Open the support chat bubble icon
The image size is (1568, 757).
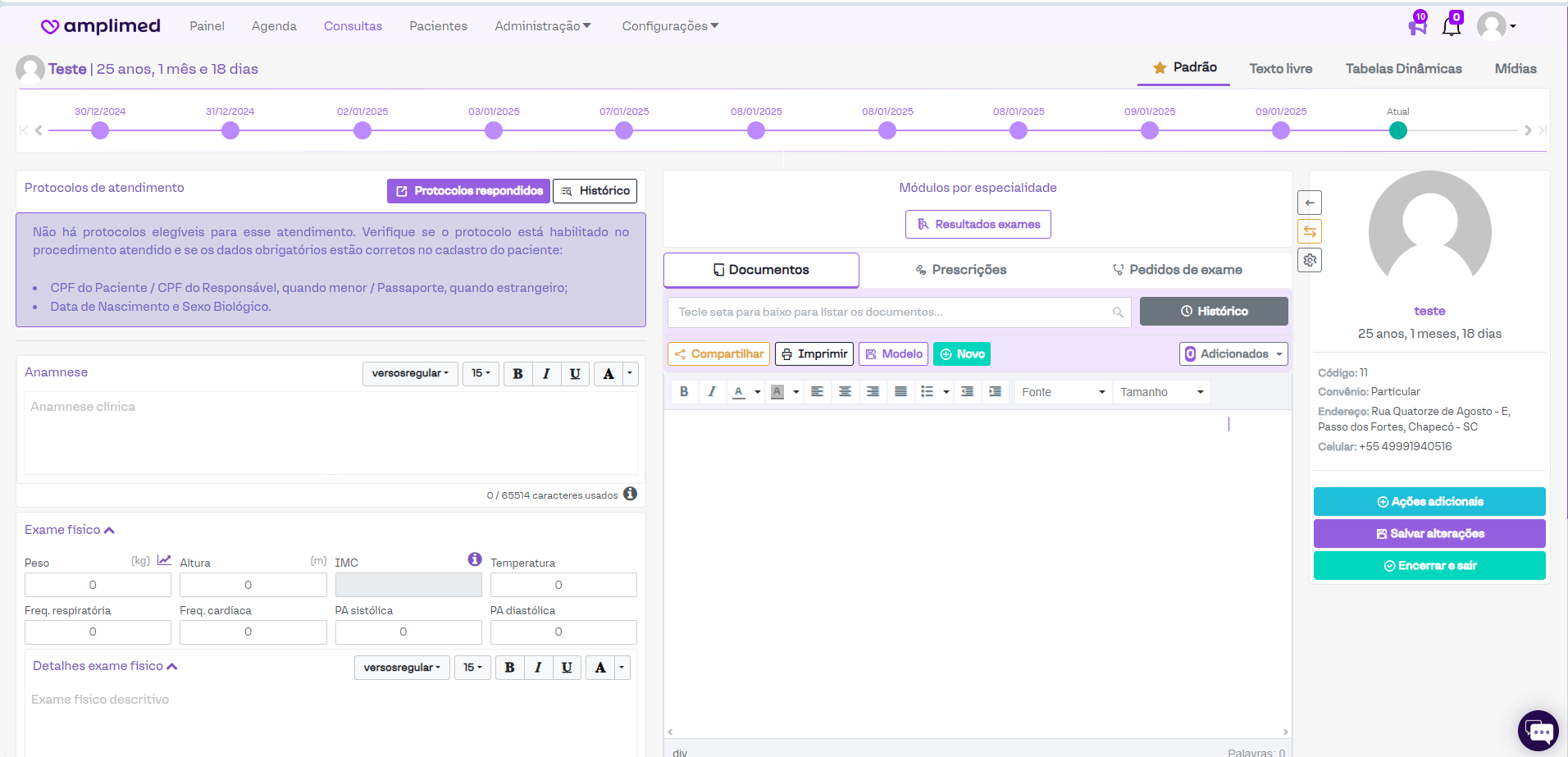tap(1538, 730)
